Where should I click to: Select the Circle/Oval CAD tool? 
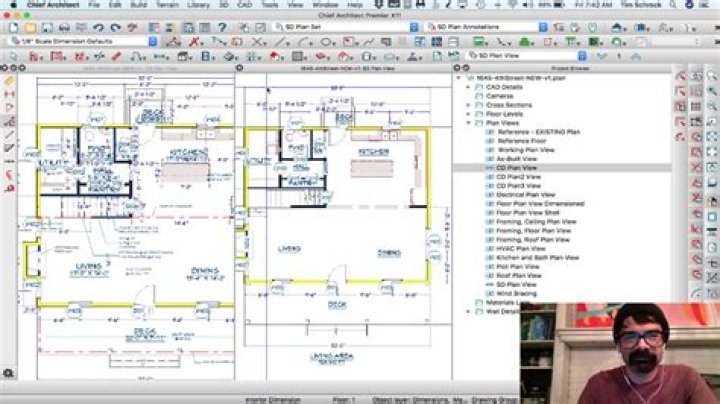(327, 42)
